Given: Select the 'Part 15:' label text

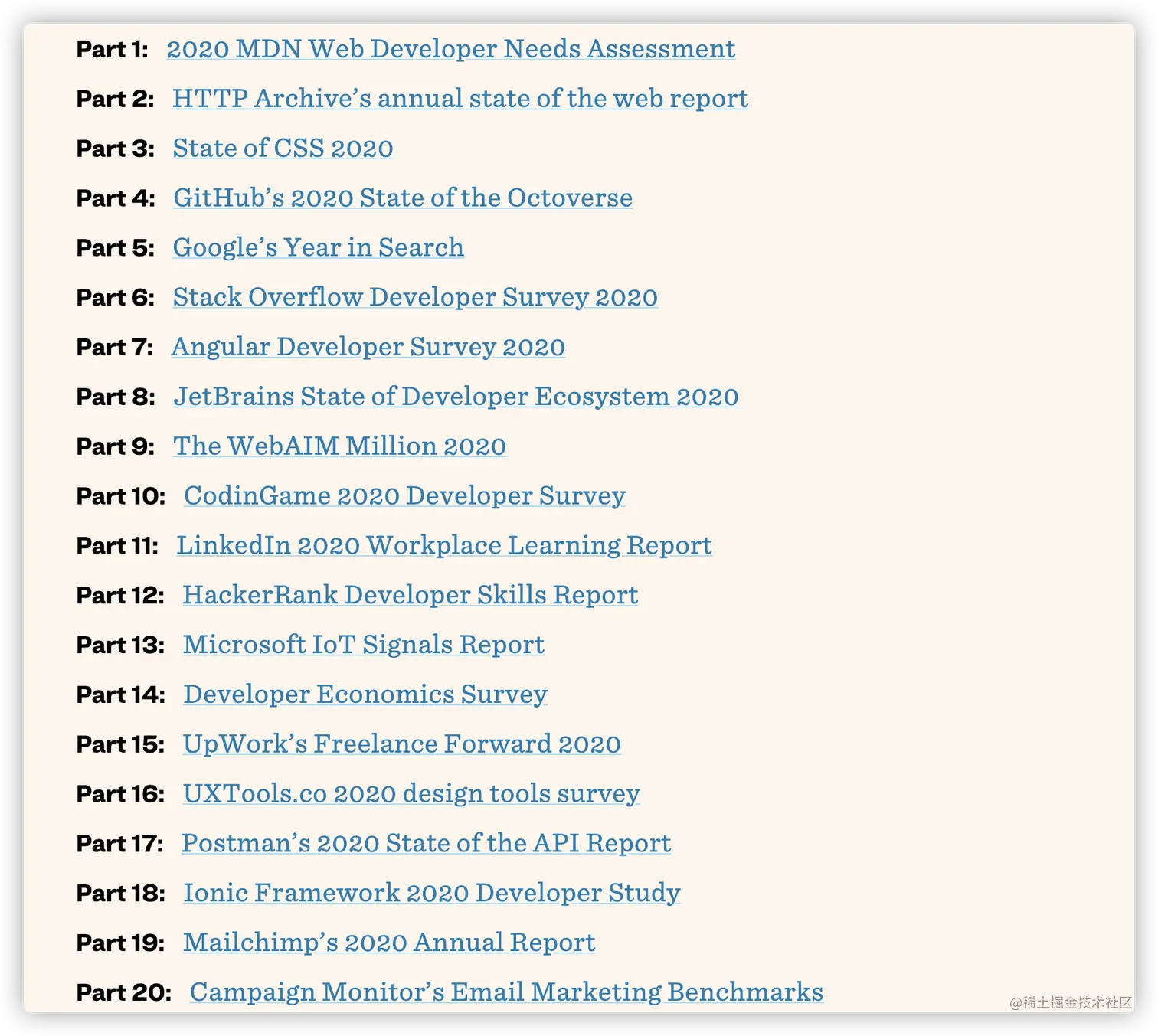Looking at the screenshot, I should [120, 745].
